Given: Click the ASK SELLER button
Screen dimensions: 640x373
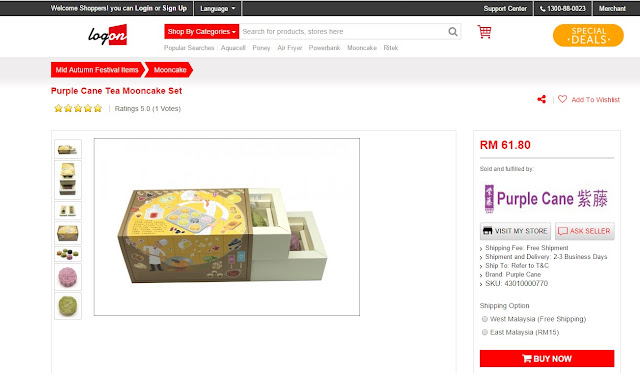Looking at the screenshot, I should tap(584, 231).
